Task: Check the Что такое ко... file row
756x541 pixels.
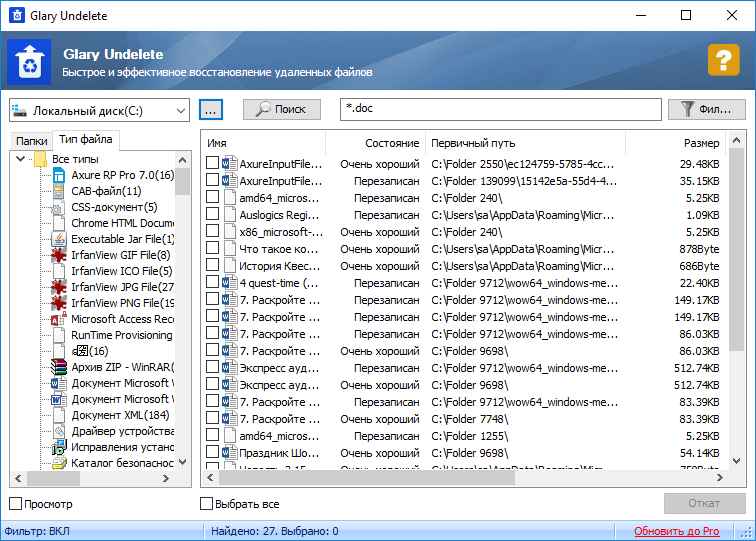Action: point(213,248)
